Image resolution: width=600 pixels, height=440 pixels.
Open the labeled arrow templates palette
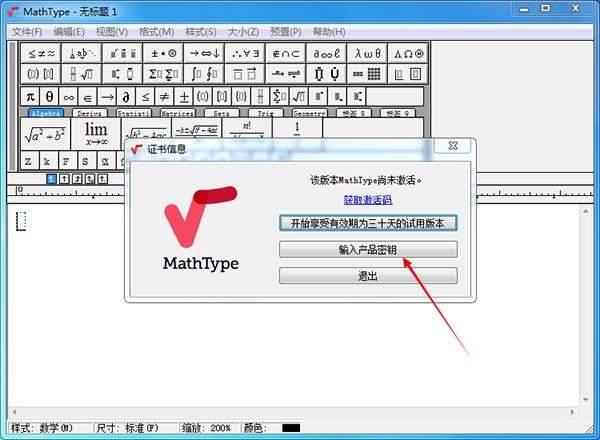point(286,74)
